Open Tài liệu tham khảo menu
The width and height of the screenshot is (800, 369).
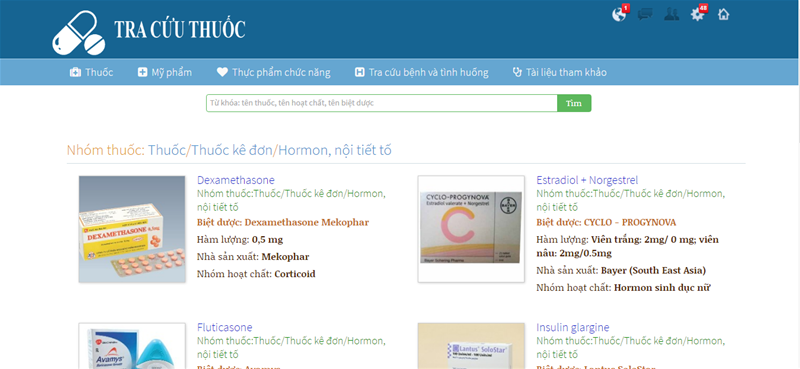560,72
